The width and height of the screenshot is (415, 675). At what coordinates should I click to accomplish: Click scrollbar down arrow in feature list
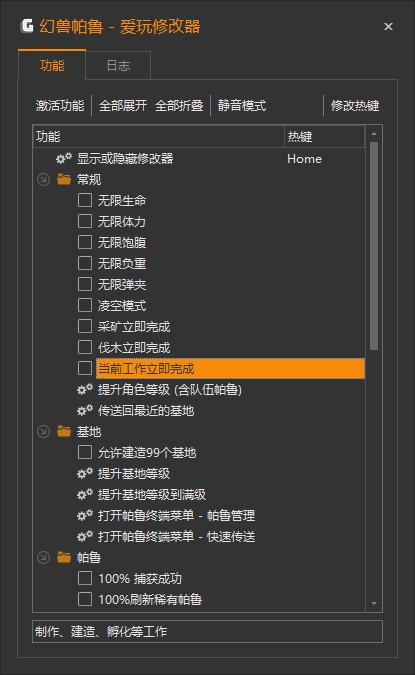[374, 604]
